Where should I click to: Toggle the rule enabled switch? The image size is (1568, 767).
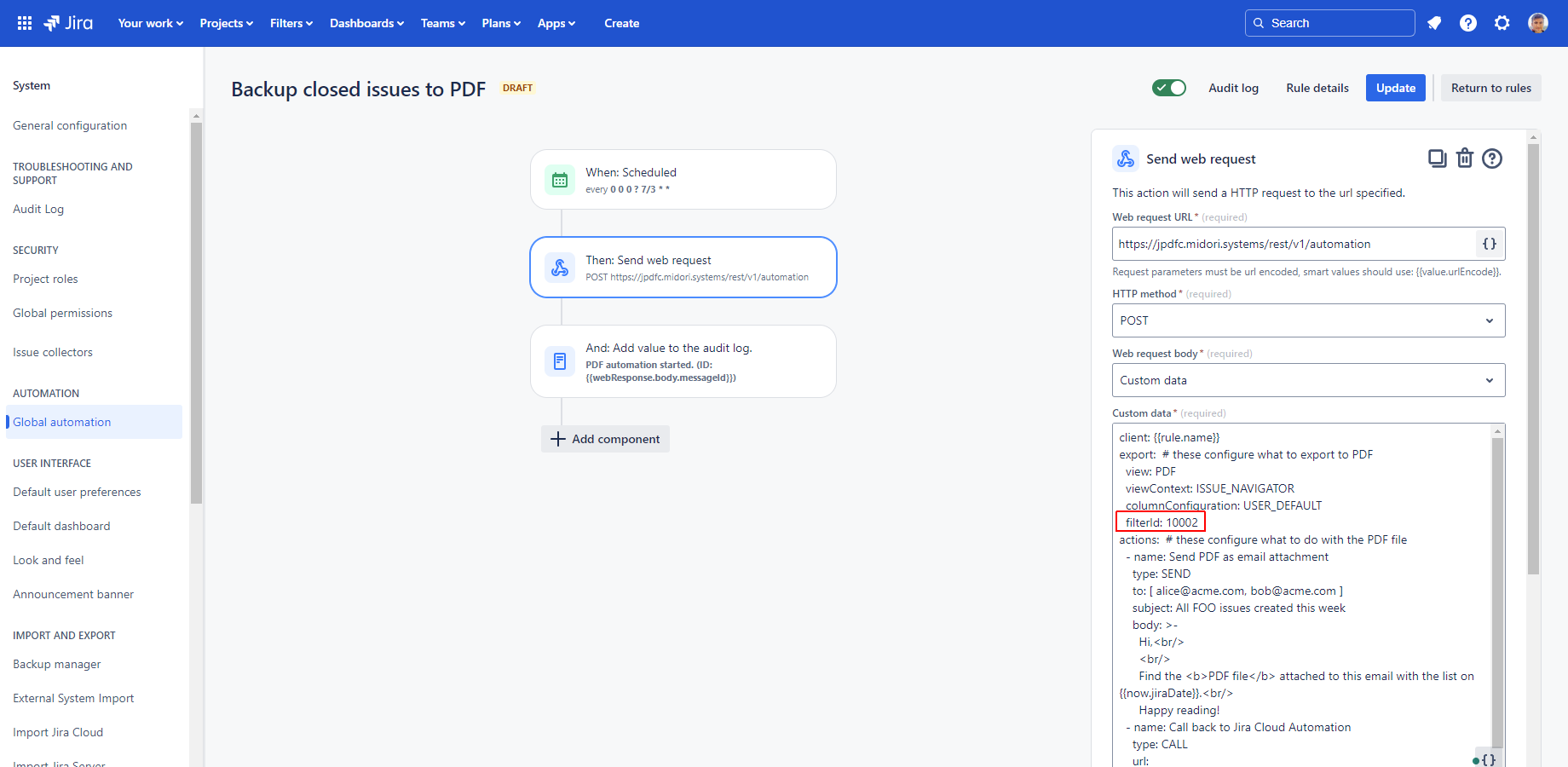click(1169, 88)
